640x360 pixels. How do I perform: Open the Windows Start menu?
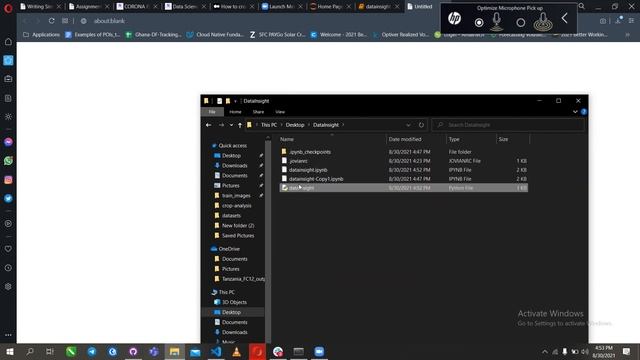pyautogui.click(x=10, y=351)
